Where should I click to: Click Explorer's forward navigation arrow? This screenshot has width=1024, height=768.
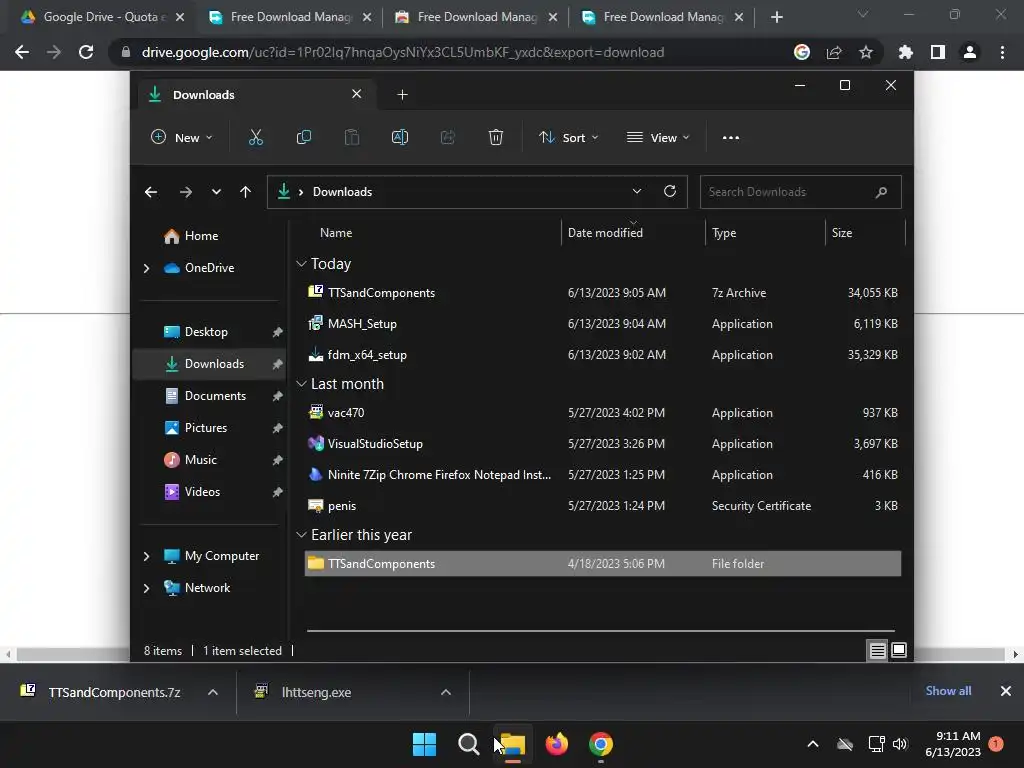[185, 191]
